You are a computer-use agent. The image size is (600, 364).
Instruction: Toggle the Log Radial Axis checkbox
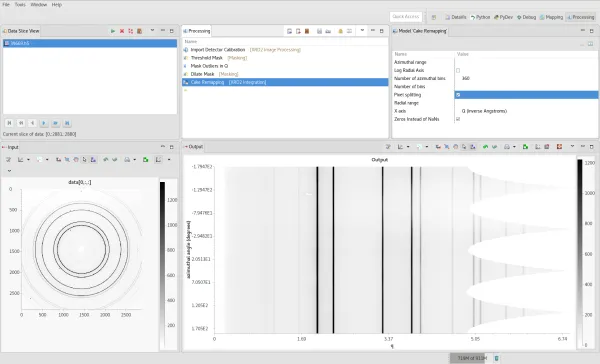(x=458, y=70)
